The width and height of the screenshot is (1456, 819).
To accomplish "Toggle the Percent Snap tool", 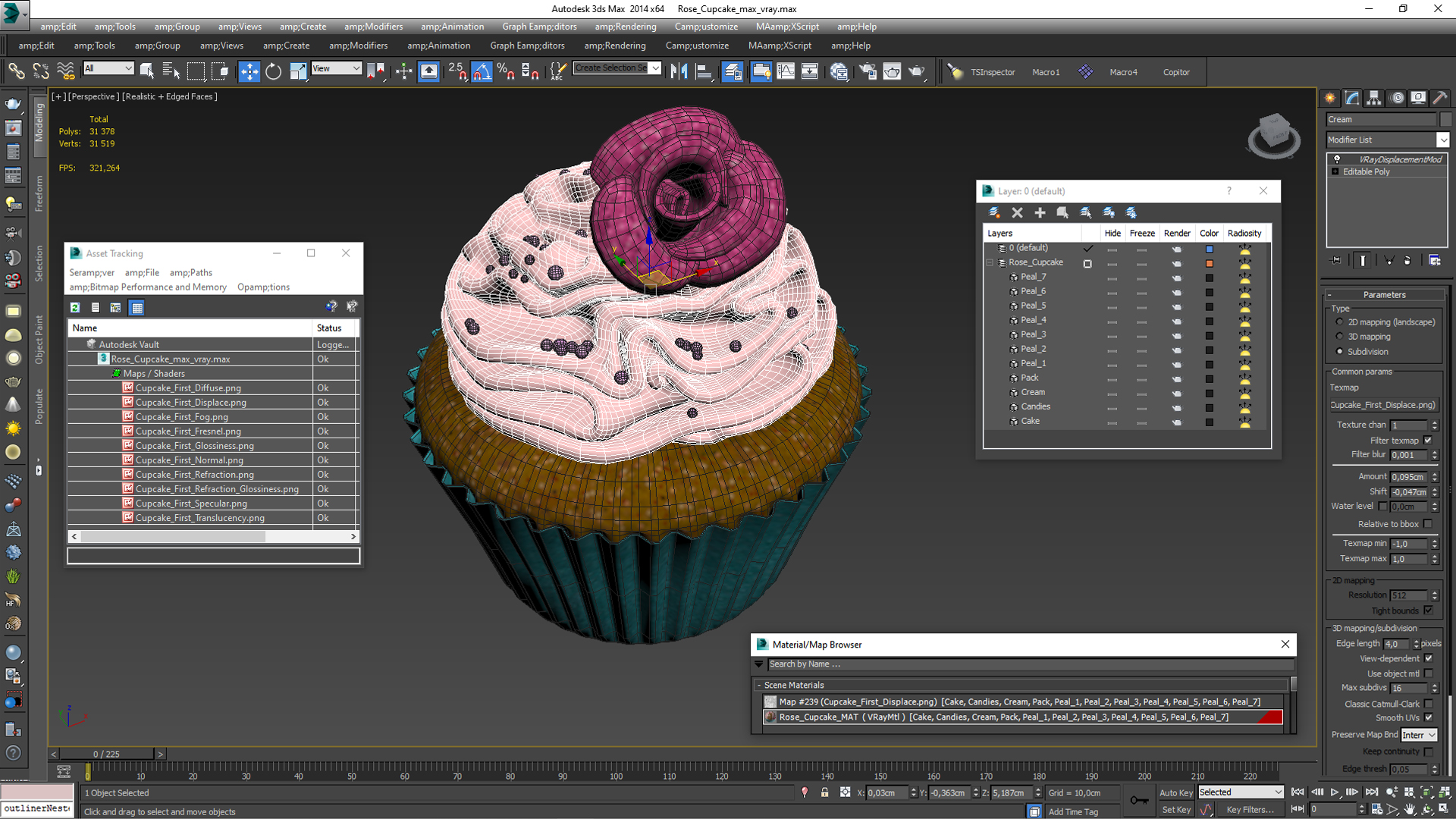I will pos(505,71).
